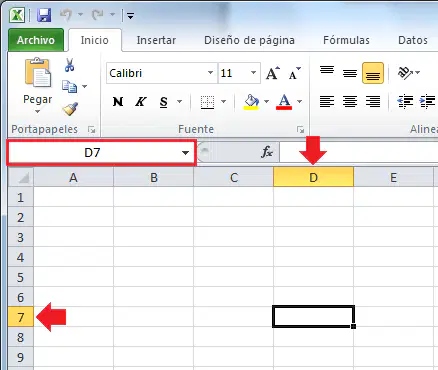The image size is (438, 370).
Task: Open the font size 11 dropdown
Action: tap(253, 73)
